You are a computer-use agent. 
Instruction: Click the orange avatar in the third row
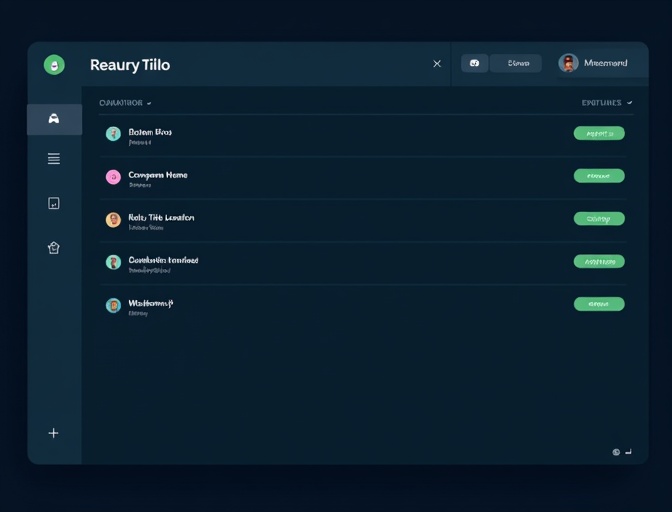[113, 219]
